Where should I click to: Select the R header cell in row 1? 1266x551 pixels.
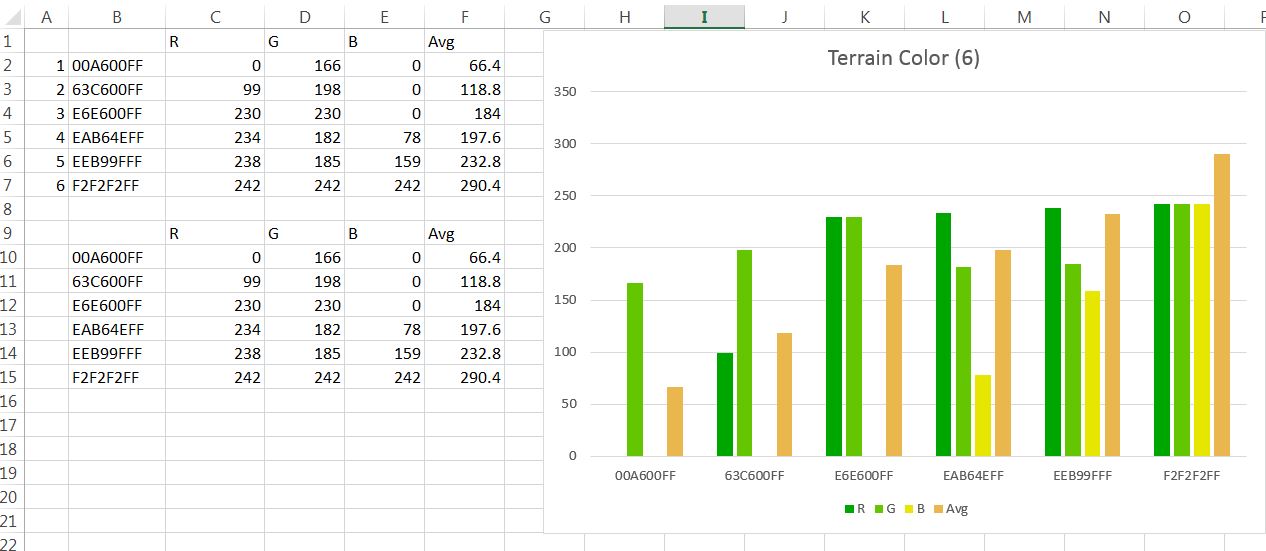(215, 41)
